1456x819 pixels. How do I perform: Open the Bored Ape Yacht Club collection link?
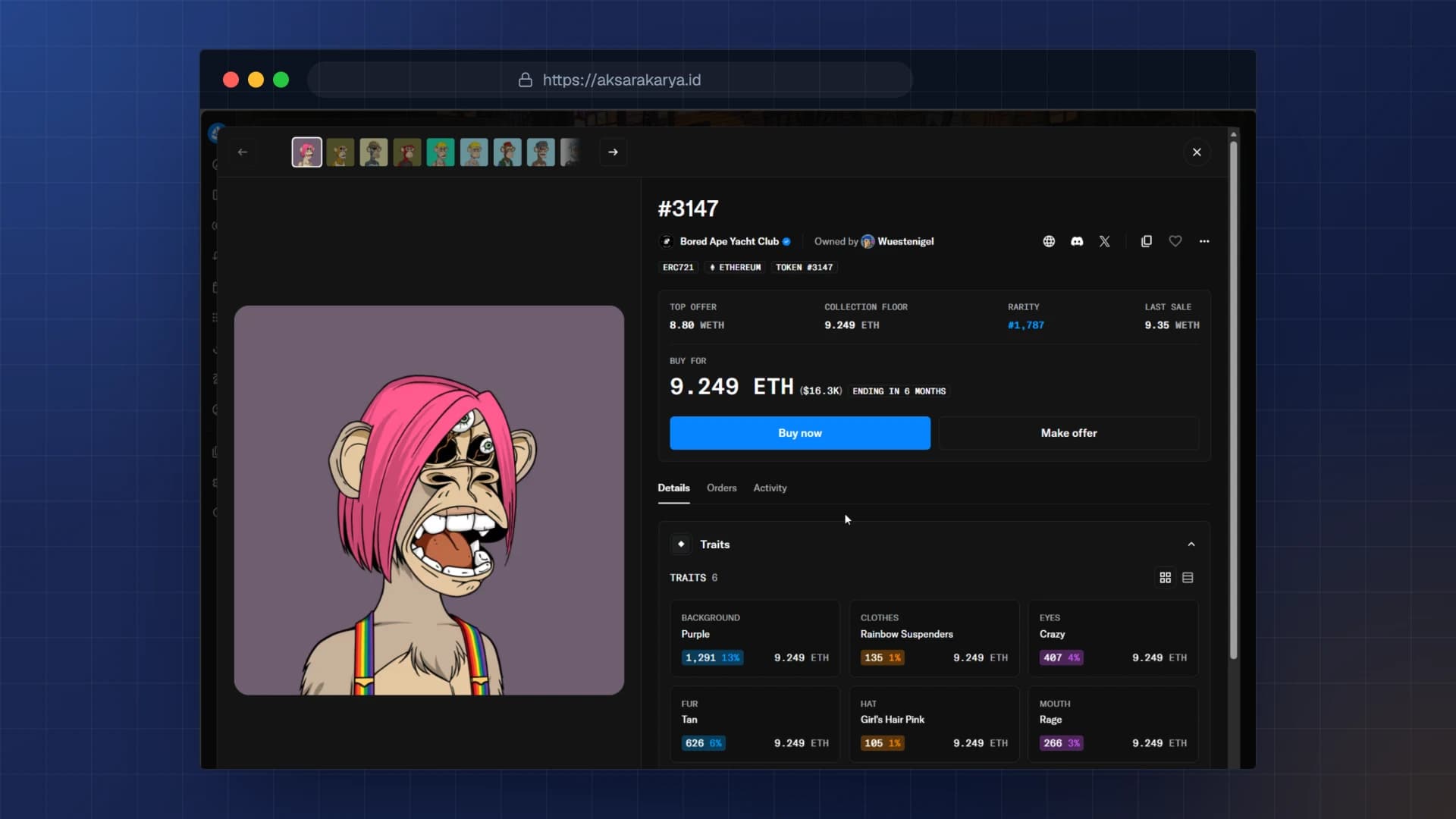pos(729,241)
